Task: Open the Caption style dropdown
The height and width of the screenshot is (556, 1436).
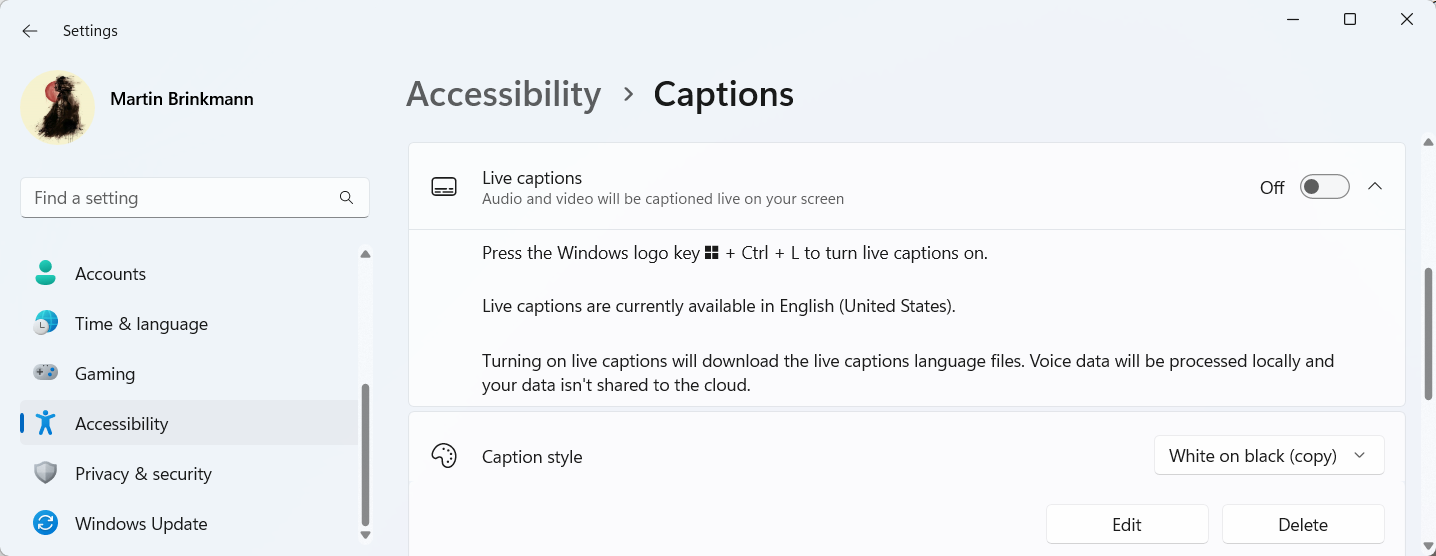Action: 1269,456
